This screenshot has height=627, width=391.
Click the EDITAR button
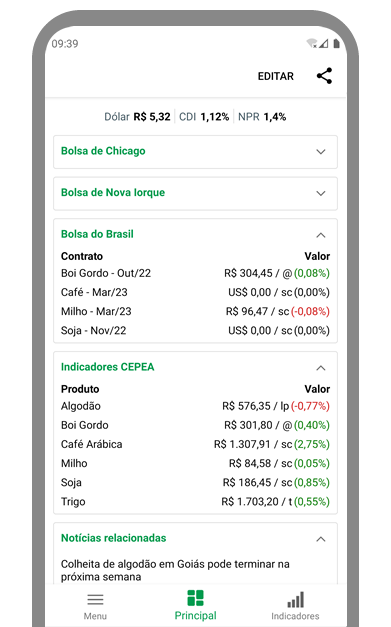click(x=275, y=76)
